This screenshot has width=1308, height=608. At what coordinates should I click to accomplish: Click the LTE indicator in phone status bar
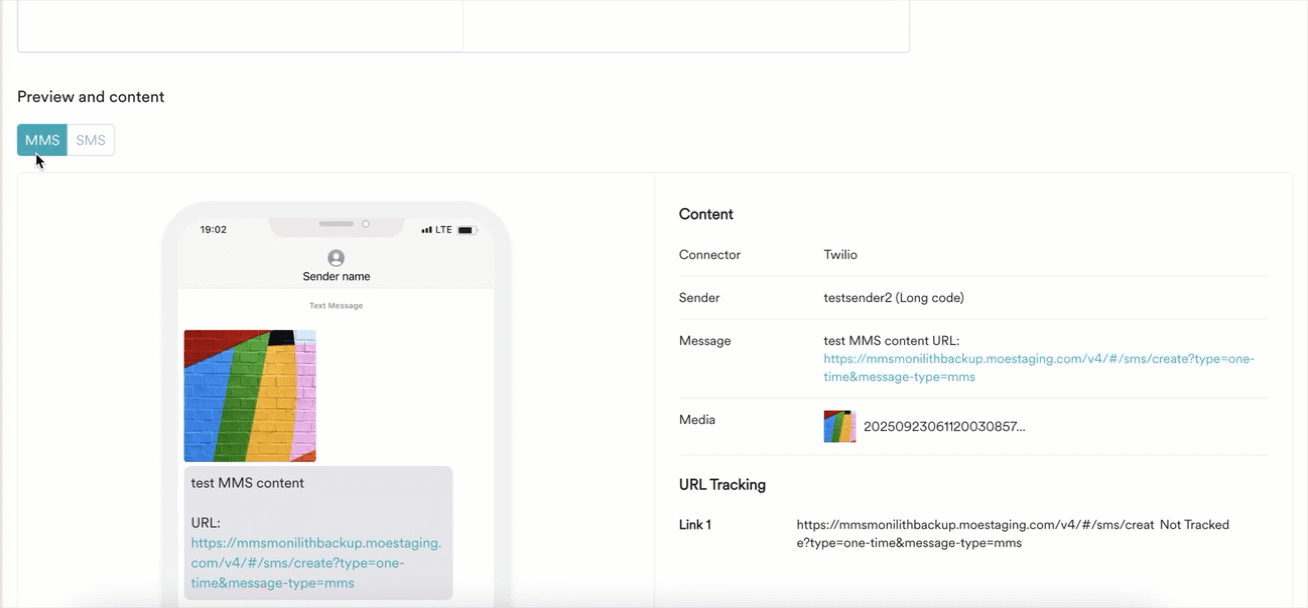(x=443, y=228)
